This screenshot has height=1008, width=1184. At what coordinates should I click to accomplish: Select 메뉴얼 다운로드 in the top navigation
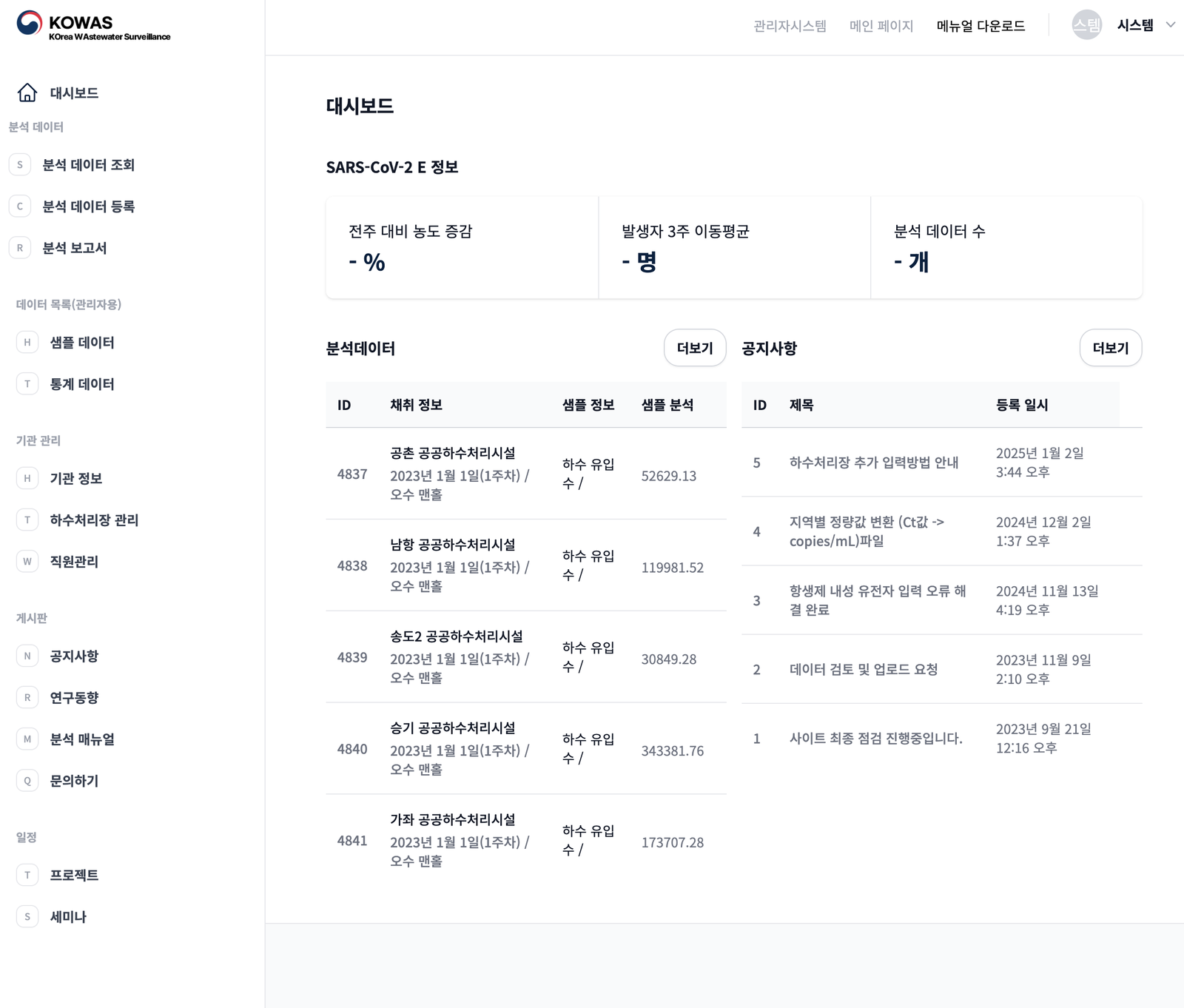(x=980, y=26)
